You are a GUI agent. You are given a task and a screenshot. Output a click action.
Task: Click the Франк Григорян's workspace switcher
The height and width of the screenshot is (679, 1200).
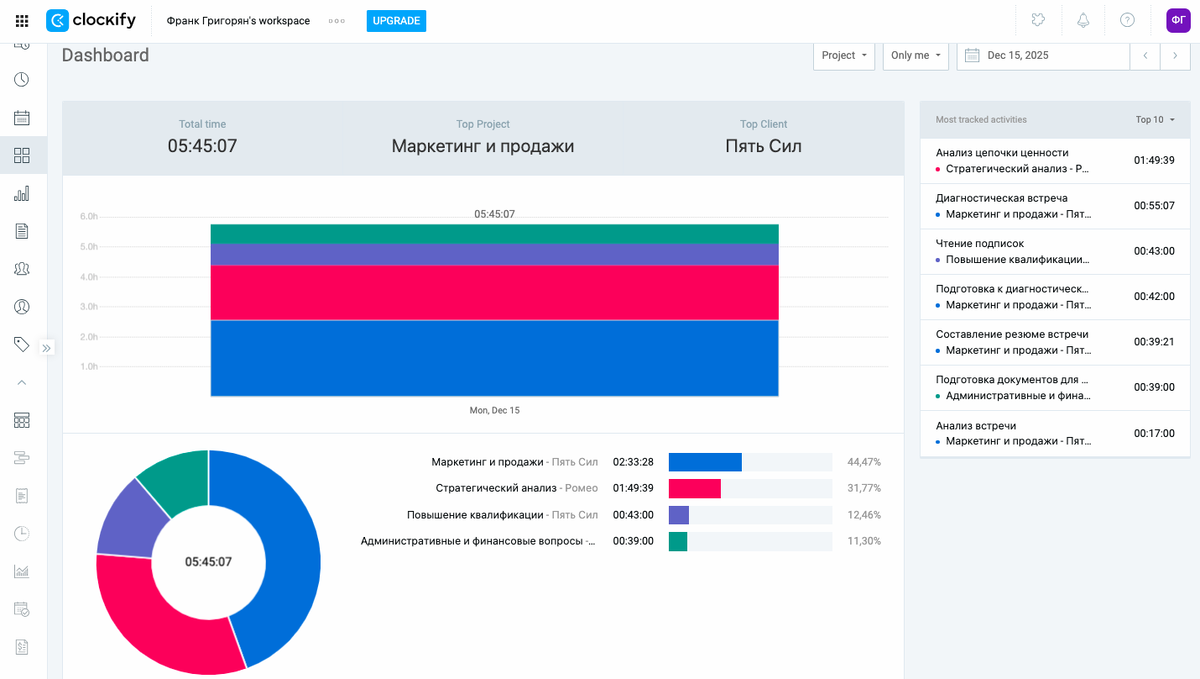pyautogui.click(x=240, y=20)
